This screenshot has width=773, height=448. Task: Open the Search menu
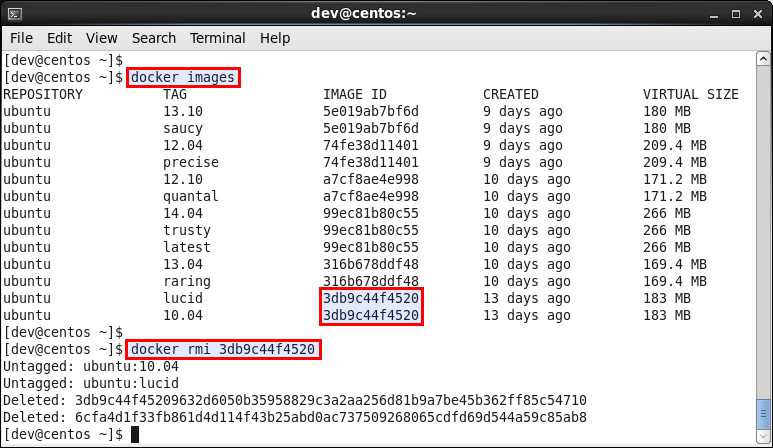(154, 38)
